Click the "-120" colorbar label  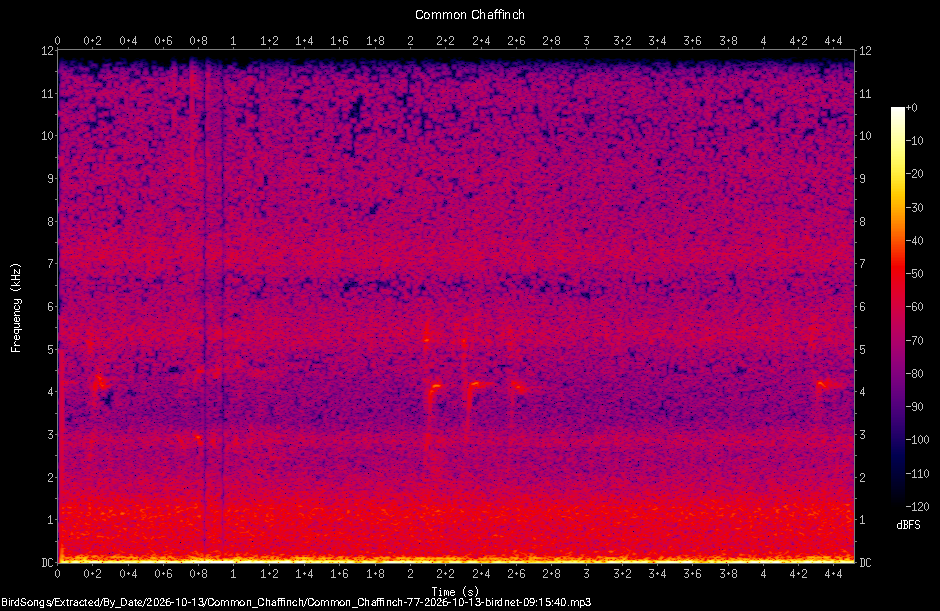click(917, 506)
